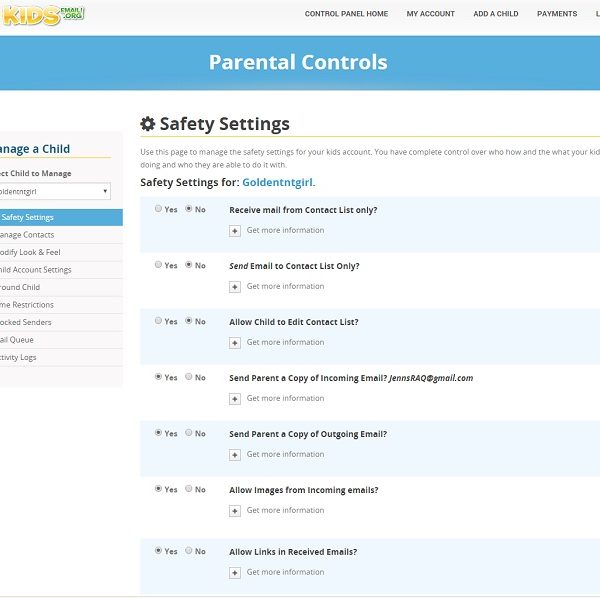Click Get more information under Send Parent Copy of Outgoing Email

pos(285,454)
